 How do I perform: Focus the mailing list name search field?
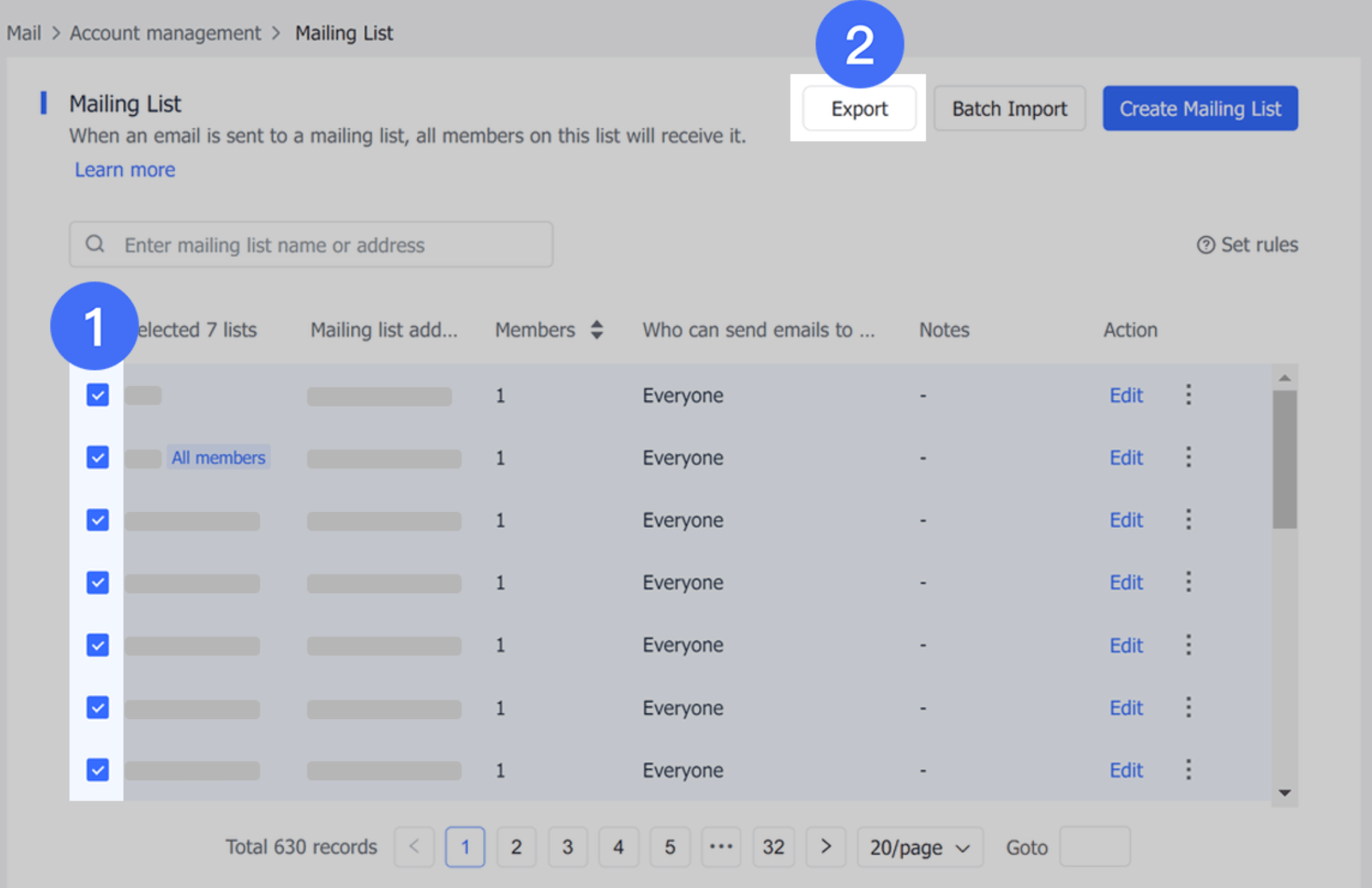(x=311, y=244)
